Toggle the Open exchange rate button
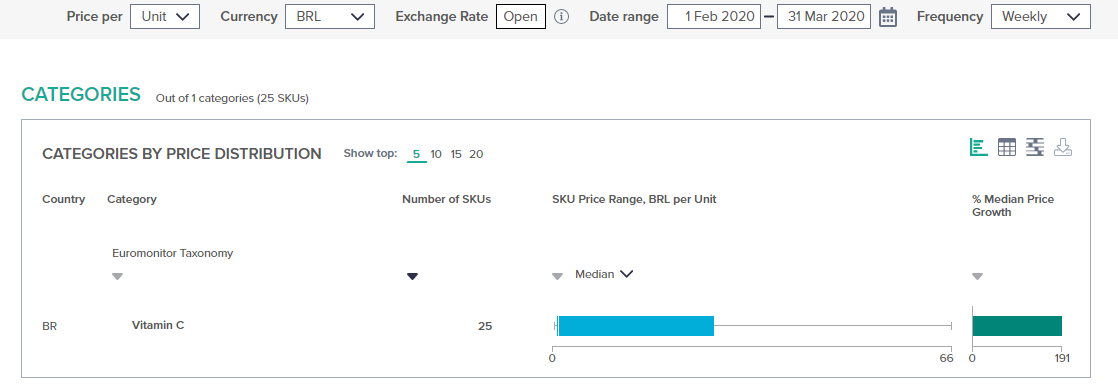 point(520,16)
